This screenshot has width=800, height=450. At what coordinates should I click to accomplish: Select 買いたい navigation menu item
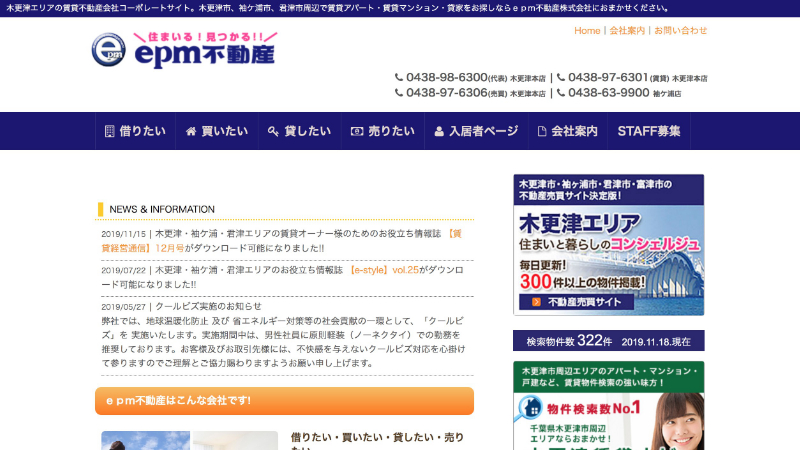coord(217,131)
